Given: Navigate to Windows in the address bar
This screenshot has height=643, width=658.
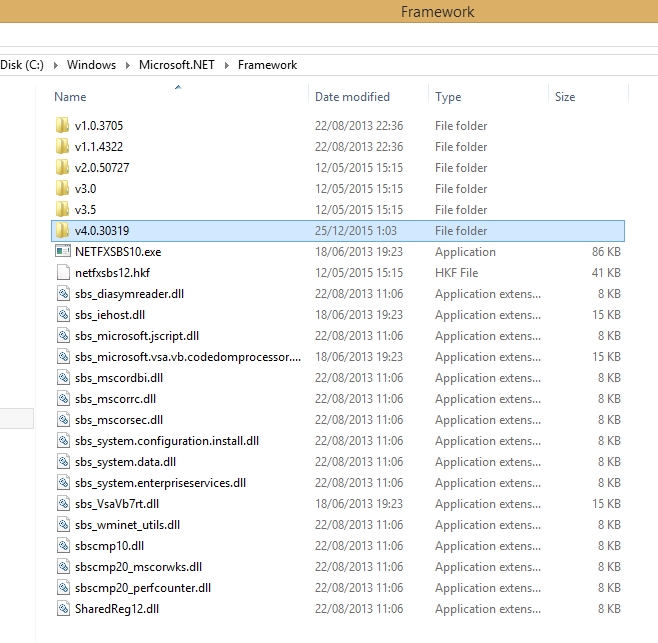Looking at the screenshot, I should pos(91,65).
